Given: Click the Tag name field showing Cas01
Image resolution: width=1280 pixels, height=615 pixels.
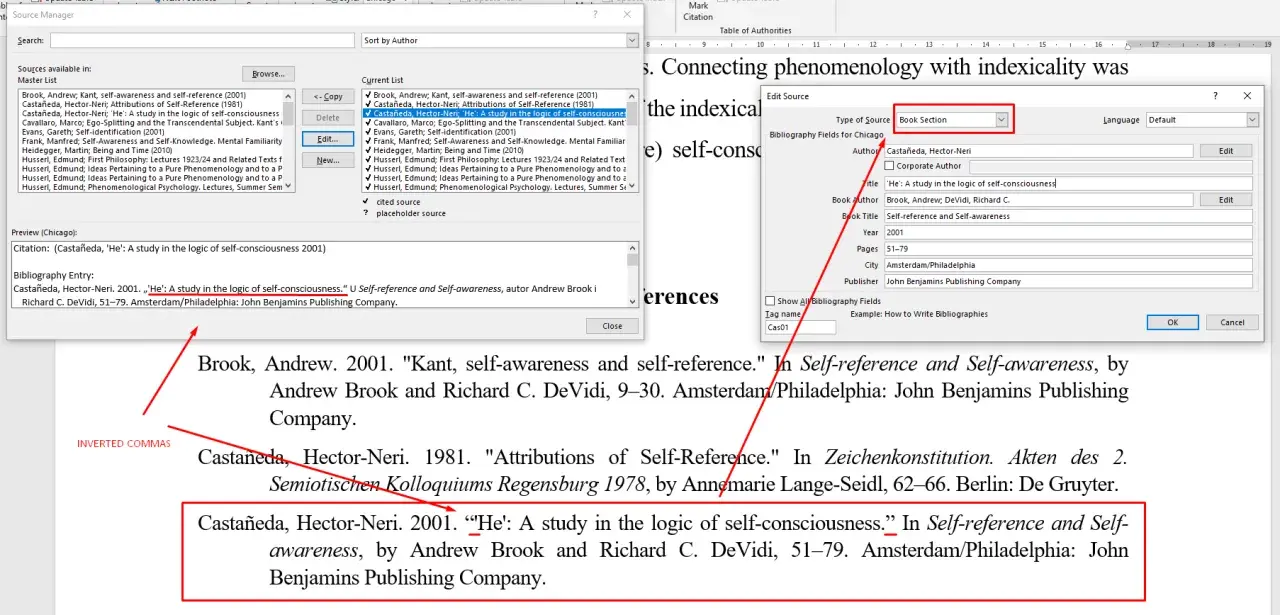Looking at the screenshot, I should pos(800,327).
